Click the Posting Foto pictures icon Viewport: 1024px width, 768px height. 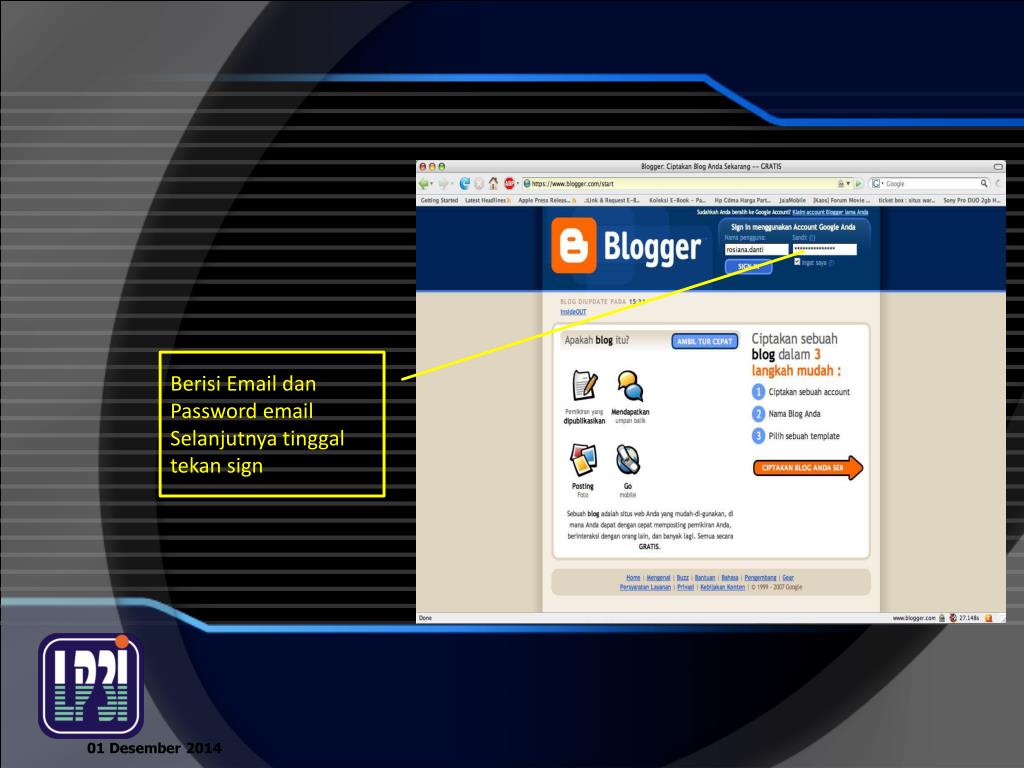coord(583,460)
